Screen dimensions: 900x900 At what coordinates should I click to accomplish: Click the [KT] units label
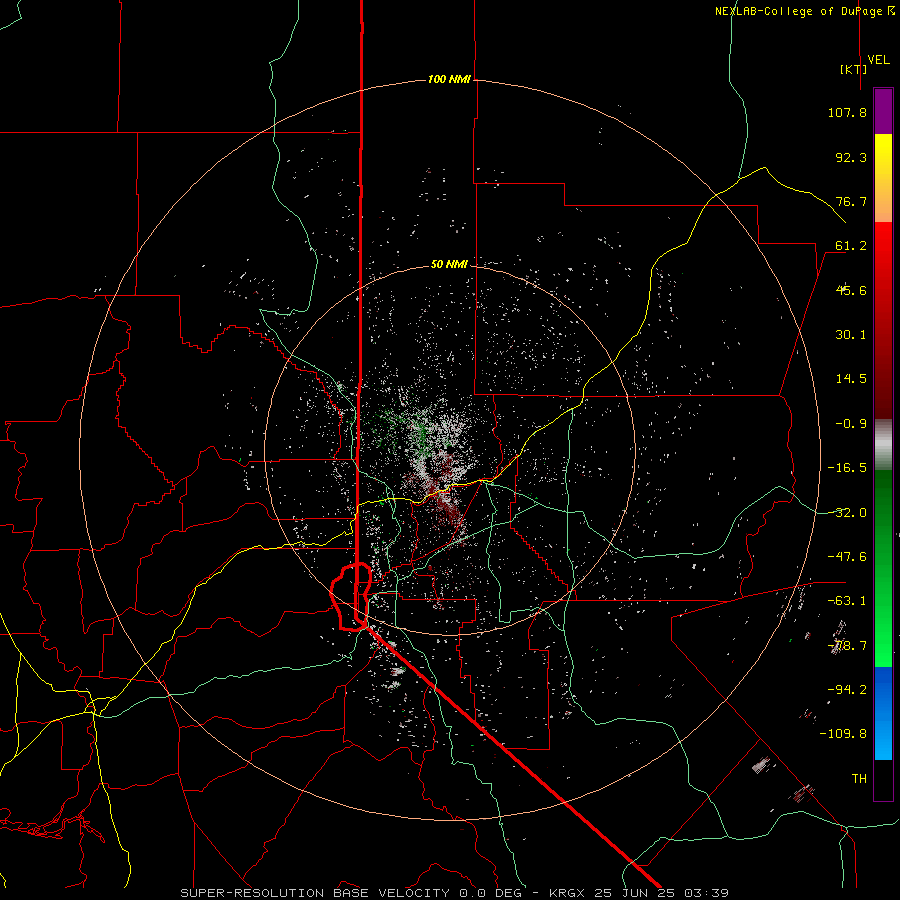[853, 69]
